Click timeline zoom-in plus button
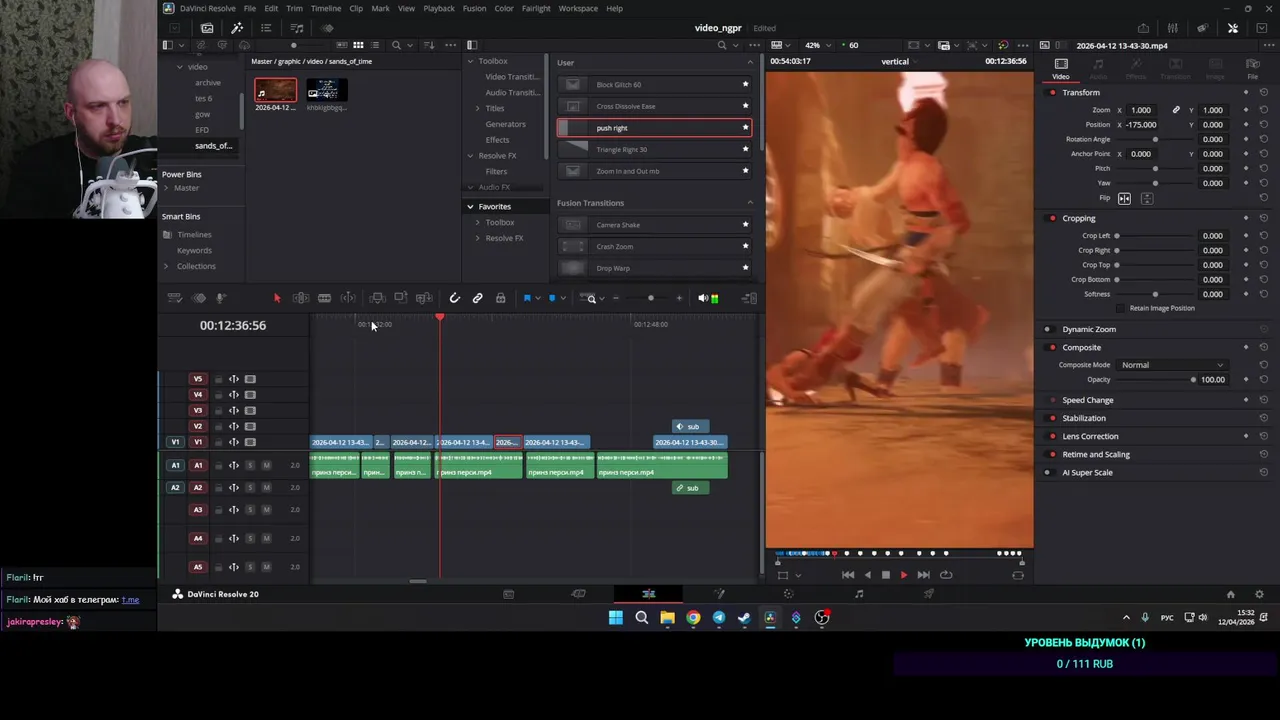Viewport: 1280px width, 720px height. (679, 298)
